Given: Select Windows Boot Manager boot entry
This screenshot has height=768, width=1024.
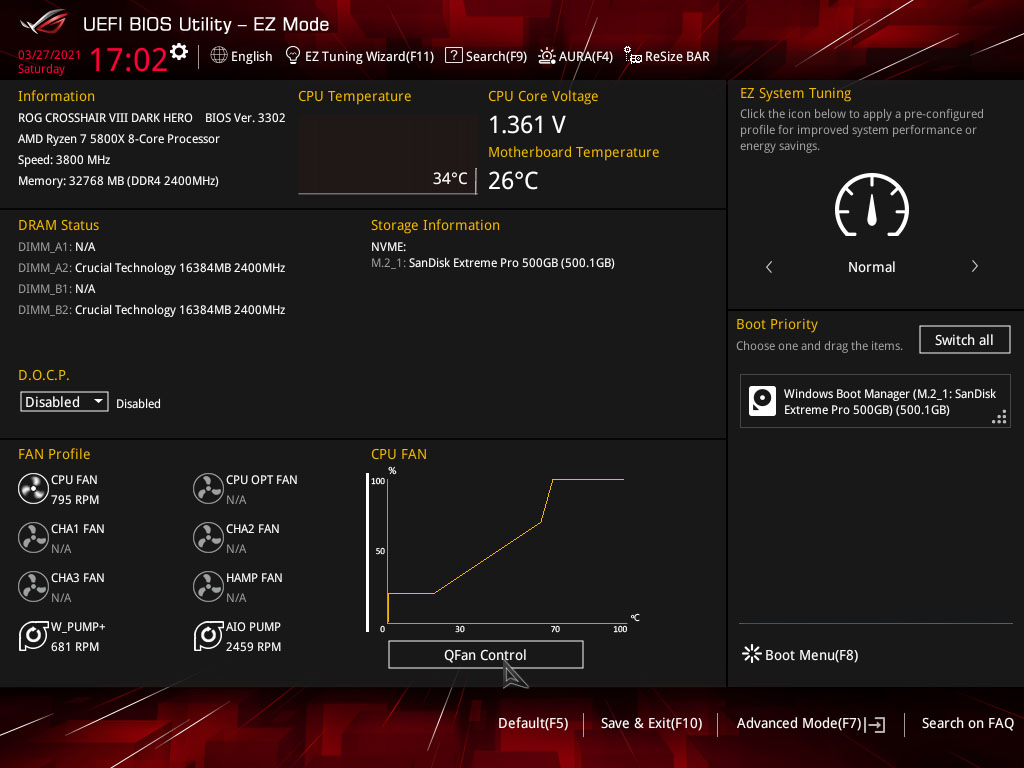Looking at the screenshot, I should point(874,401).
